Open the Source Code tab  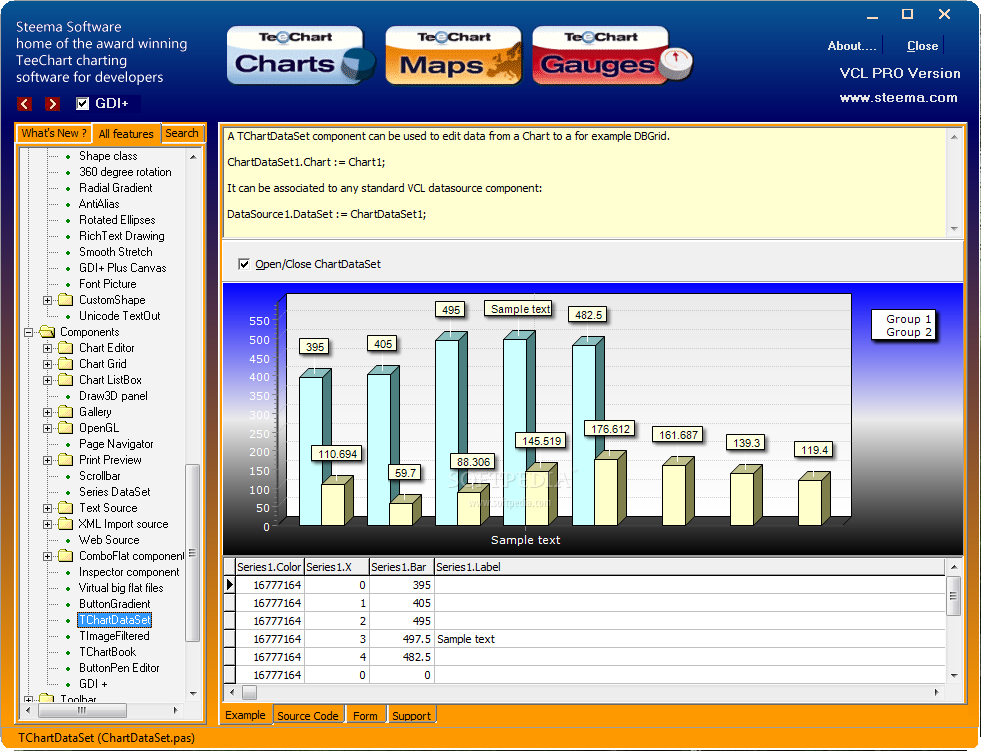pyautogui.click(x=308, y=715)
